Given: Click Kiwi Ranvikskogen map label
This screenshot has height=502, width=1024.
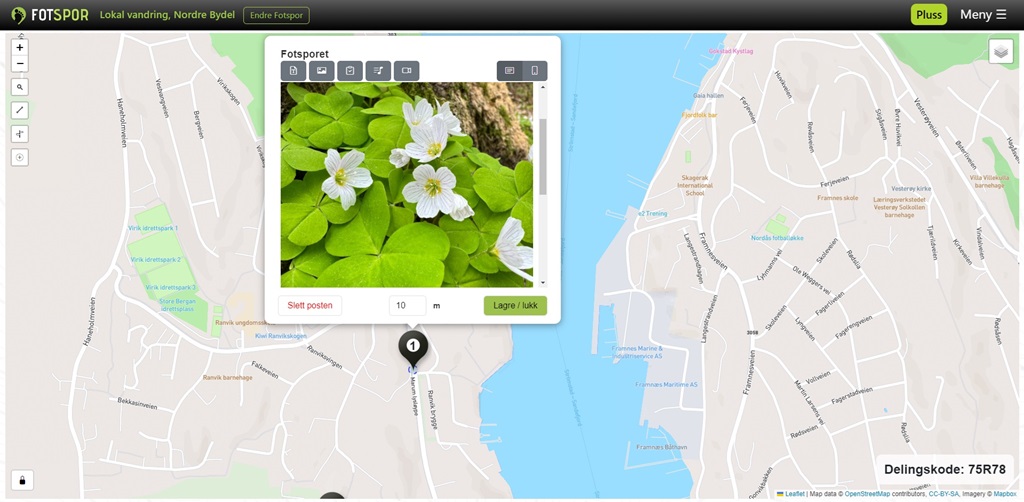Looking at the screenshot, I should 281,336.
